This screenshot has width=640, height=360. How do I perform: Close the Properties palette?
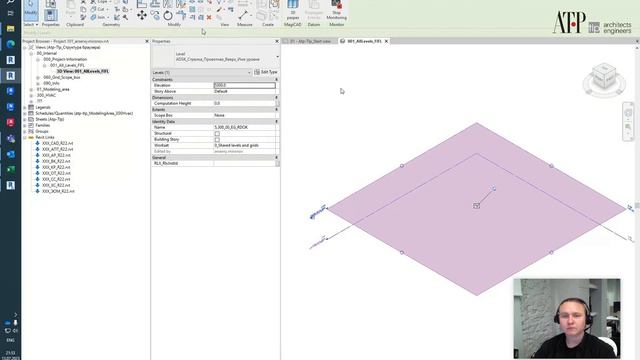coord(277,41)
